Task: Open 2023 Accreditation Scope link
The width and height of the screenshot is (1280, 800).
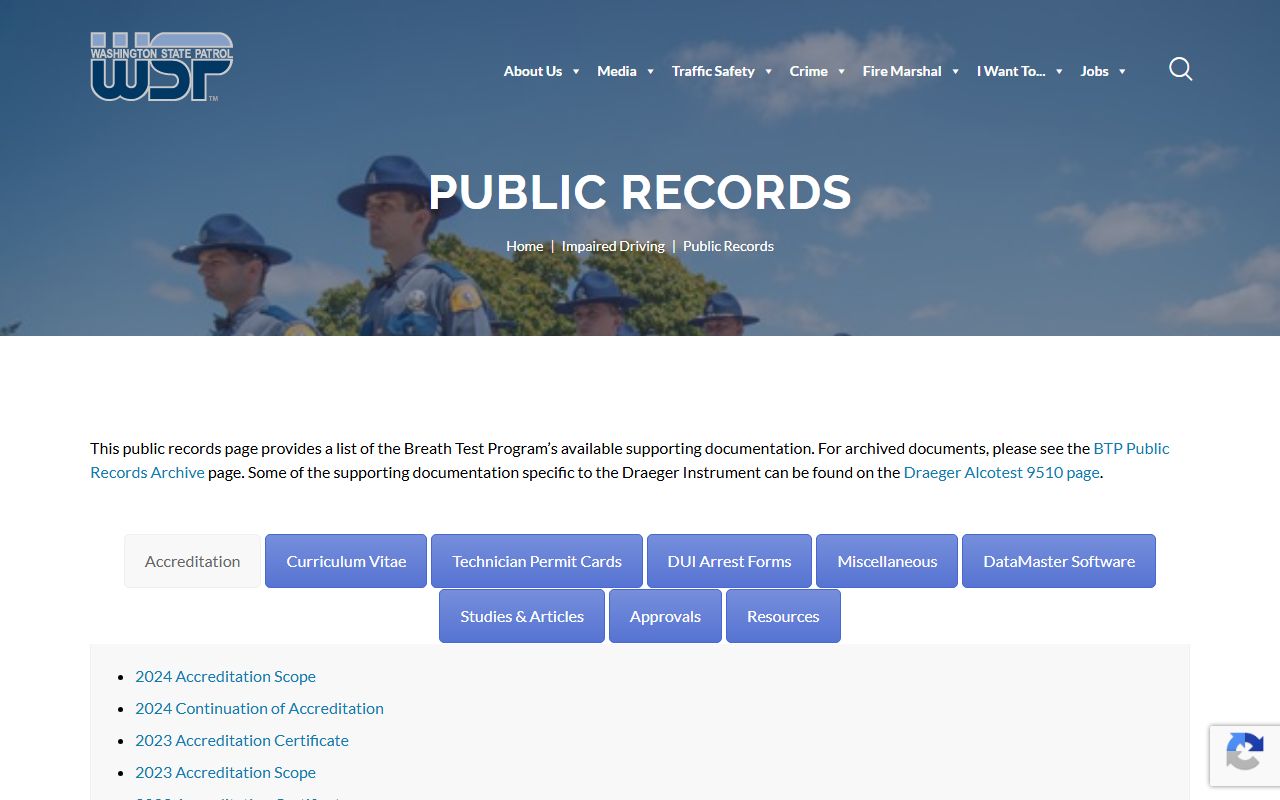Action: (225, 772)
